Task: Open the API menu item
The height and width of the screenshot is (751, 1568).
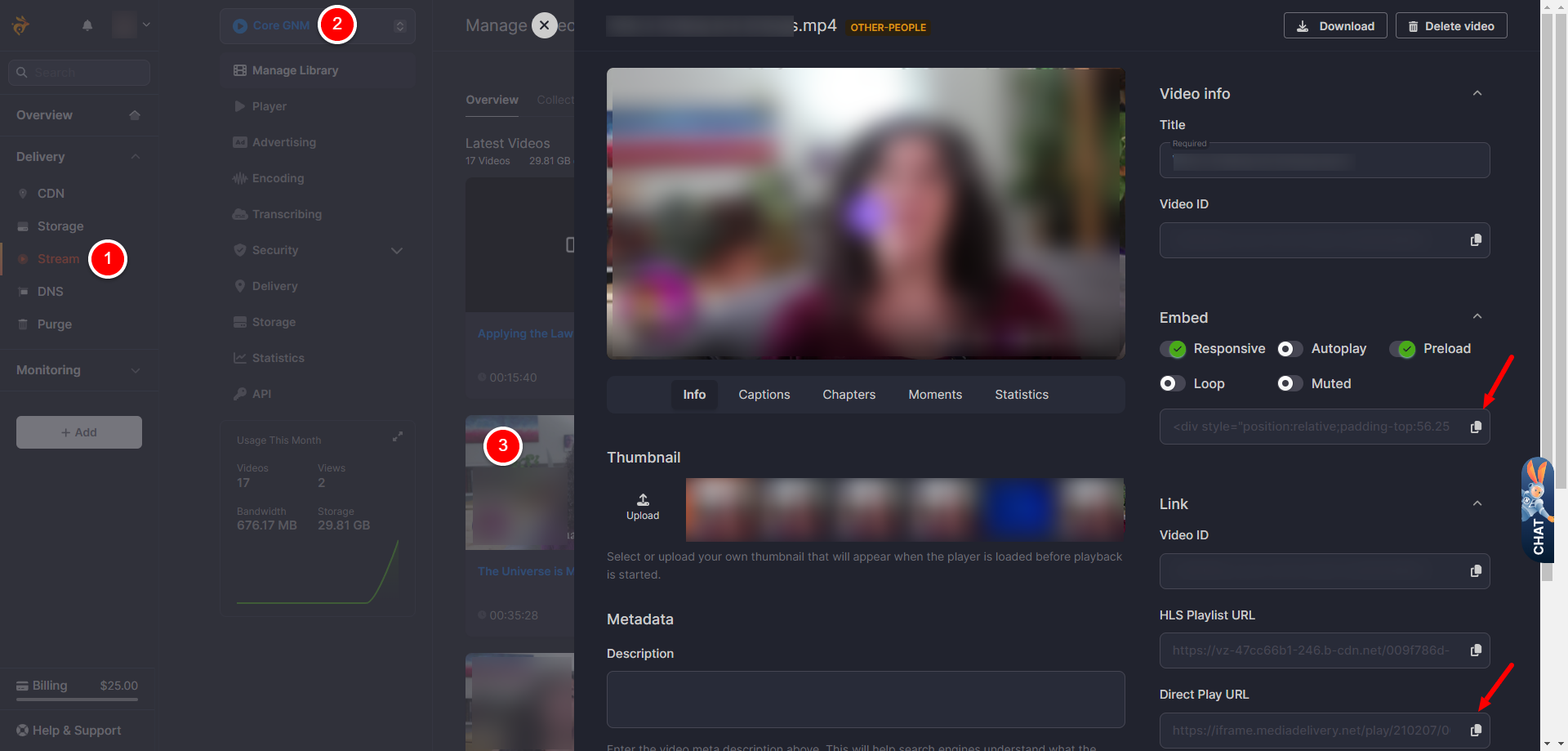Action: pyautogui.click(x=261, y=394)
